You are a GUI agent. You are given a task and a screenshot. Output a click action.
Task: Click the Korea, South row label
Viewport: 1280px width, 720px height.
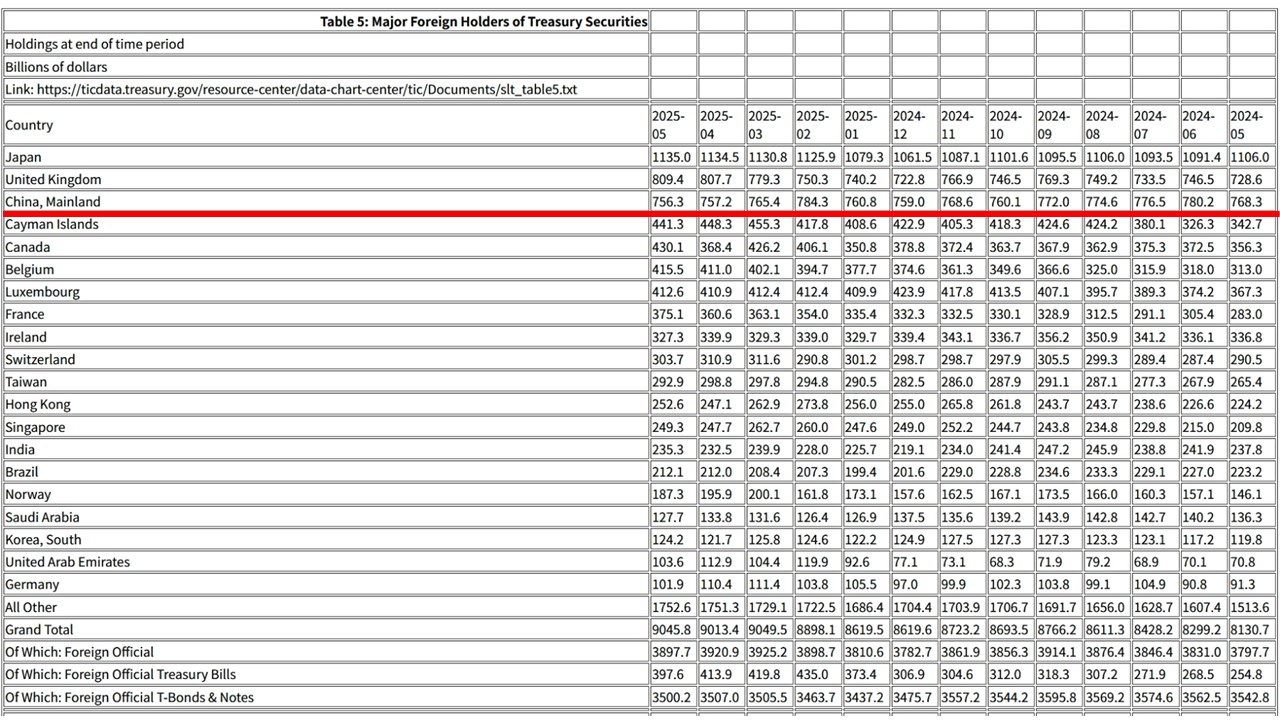[x=43, y=540]
